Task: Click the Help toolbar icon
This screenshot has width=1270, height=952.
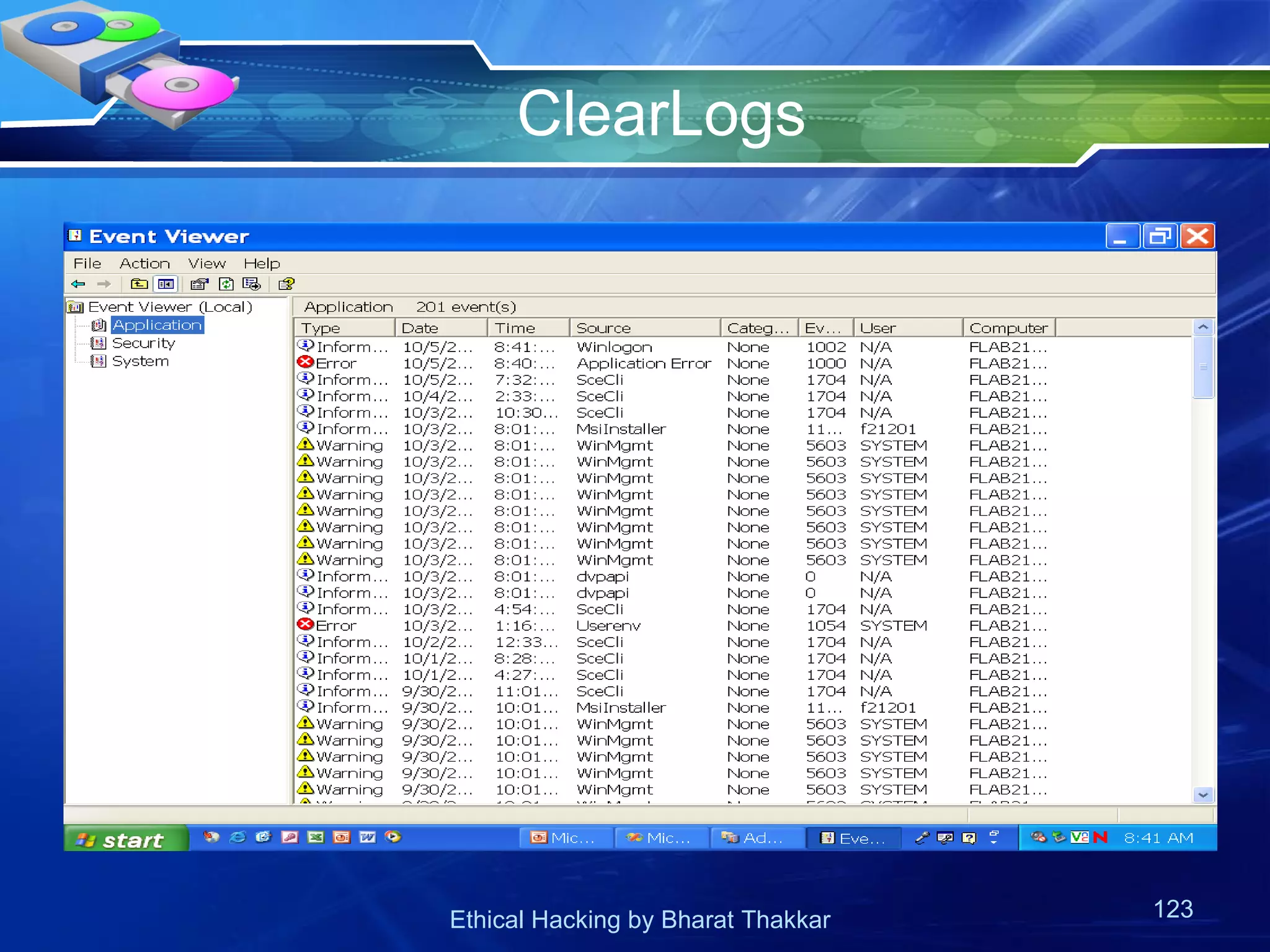Action: pyautogui.click(x=286, y=284)
